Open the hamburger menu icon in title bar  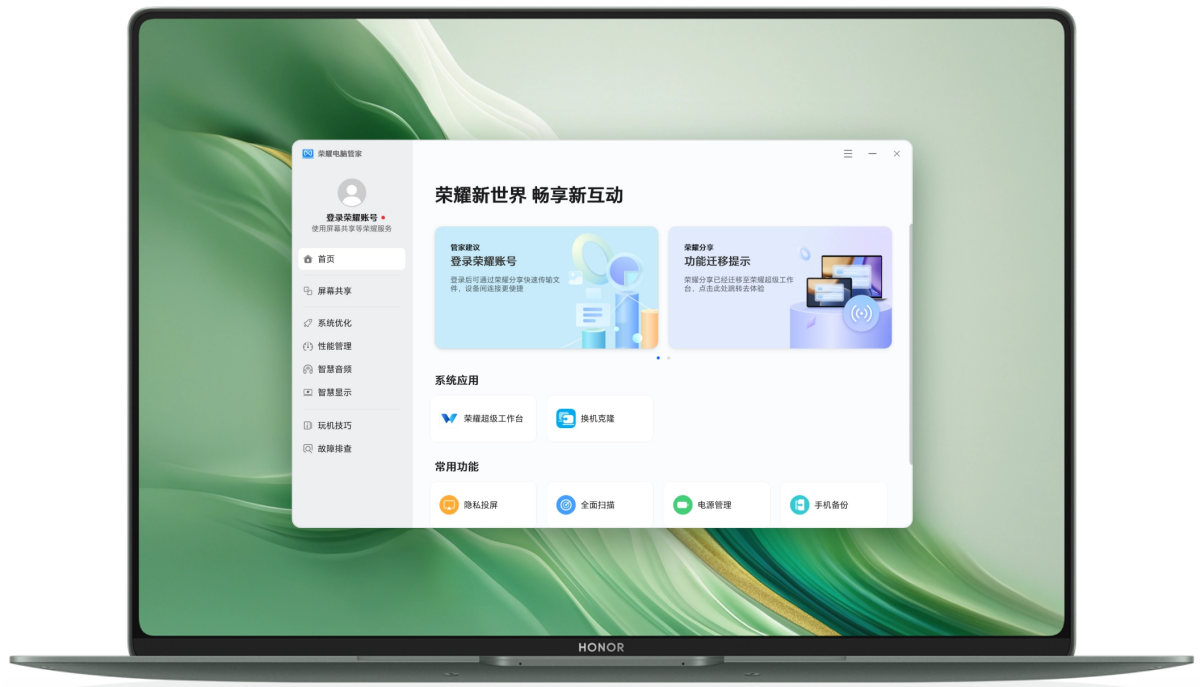point(848,154)
